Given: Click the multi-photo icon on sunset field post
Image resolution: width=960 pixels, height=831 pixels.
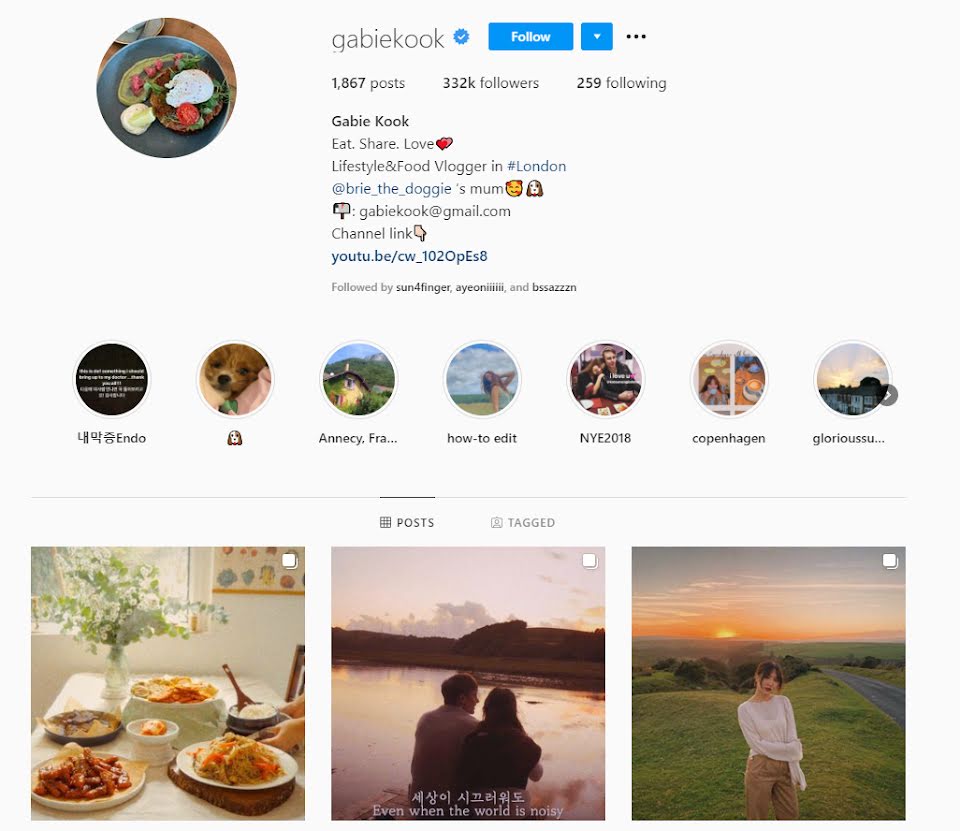Looking at the screenshot, I should coord(890,560).
